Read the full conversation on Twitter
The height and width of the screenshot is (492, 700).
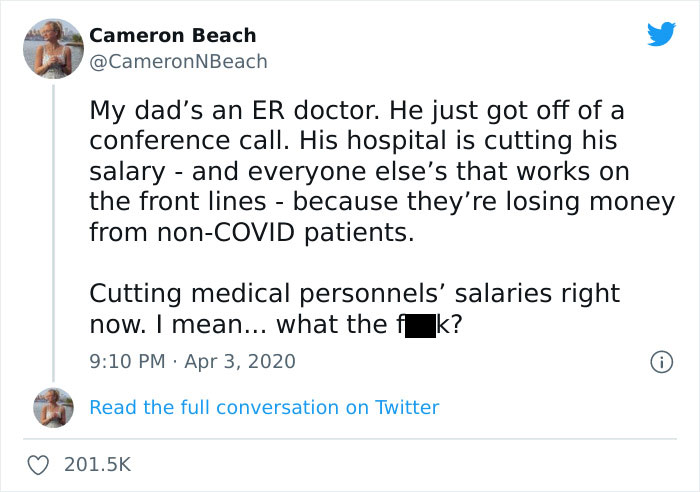(x=264, y=407)
